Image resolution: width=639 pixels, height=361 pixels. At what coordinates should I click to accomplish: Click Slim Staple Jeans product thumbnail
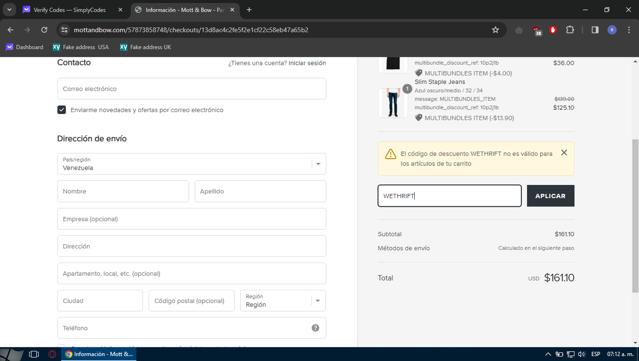click(x=392, y=103)
